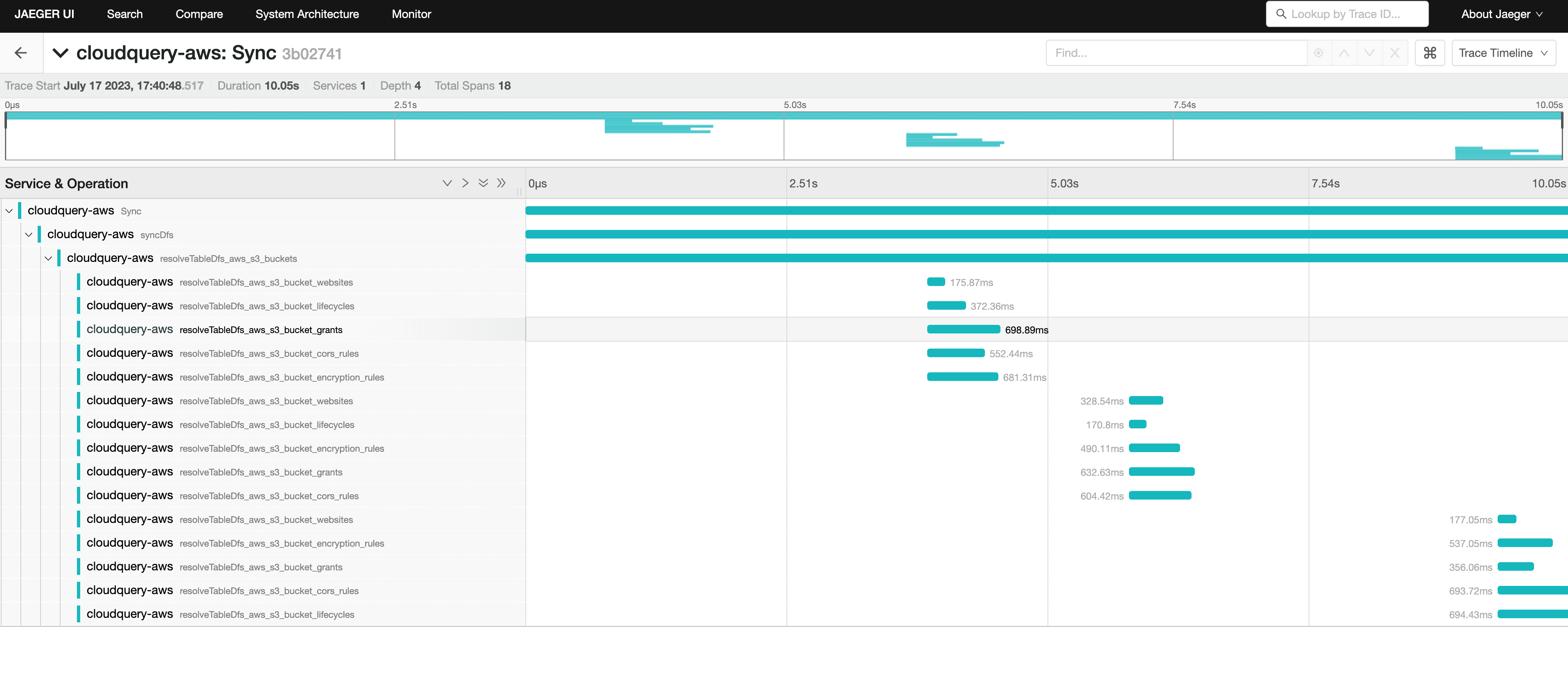Click locate search results target icon
Viewport: 1568px width, 689px height.
1318,53
